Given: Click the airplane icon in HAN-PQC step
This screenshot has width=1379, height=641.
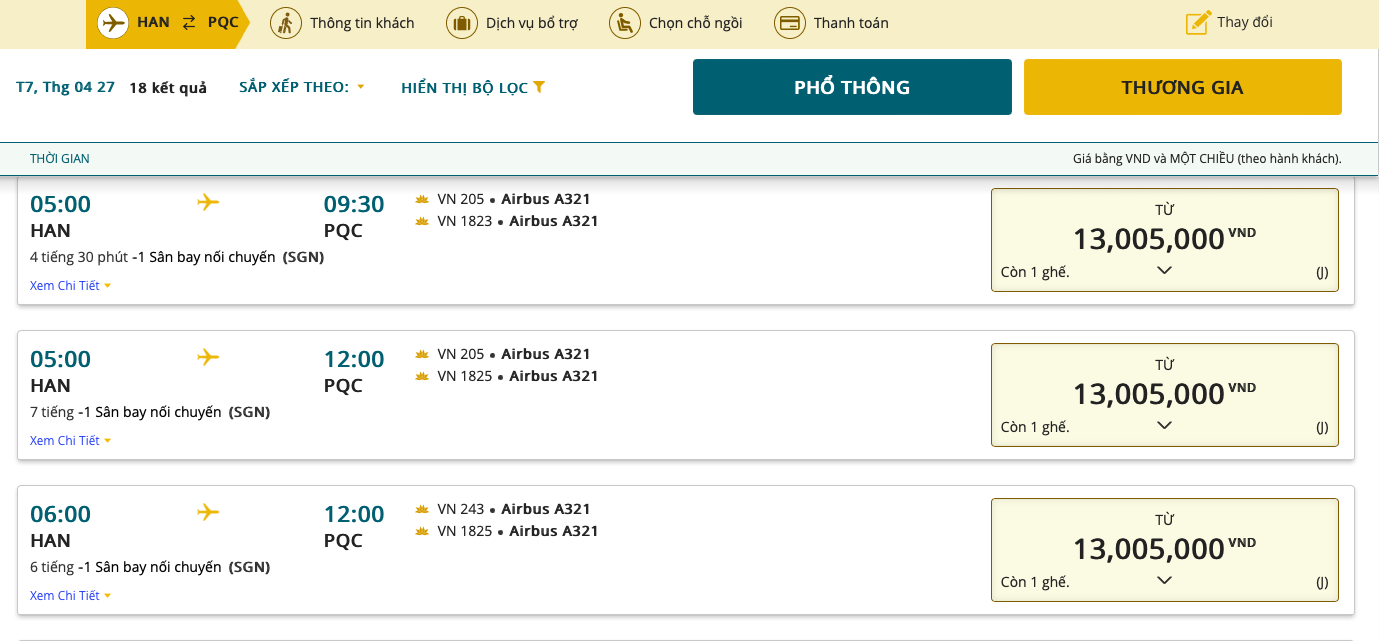Looking at the screenshot, I should [x=114, y=22].
